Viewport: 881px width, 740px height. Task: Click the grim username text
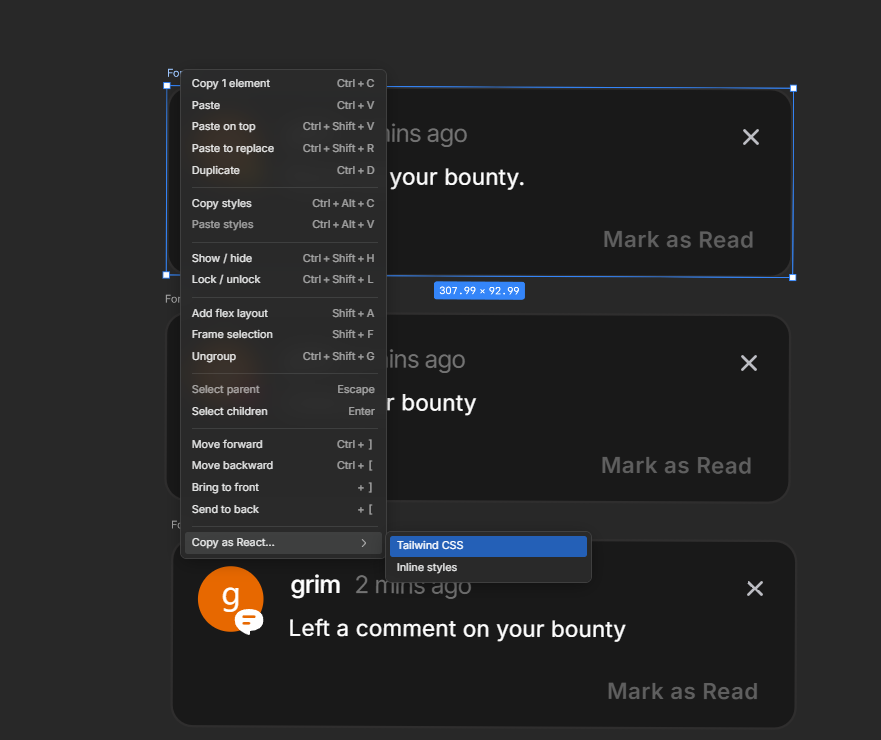pos(315,586)
